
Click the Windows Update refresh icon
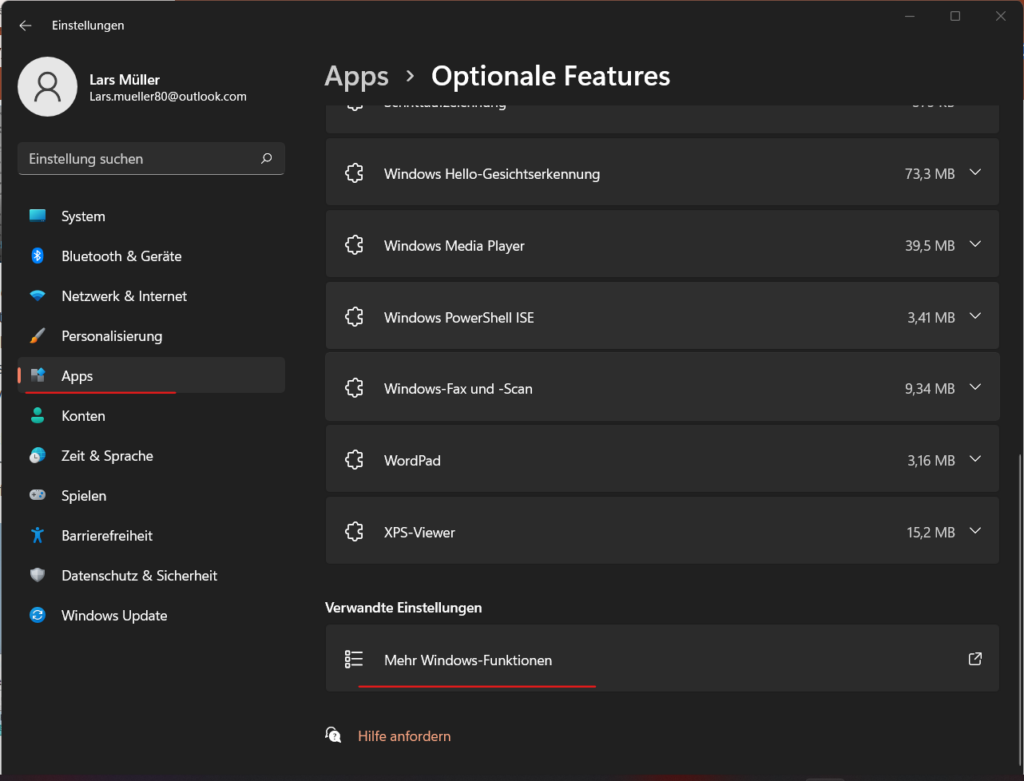(37, 615)
